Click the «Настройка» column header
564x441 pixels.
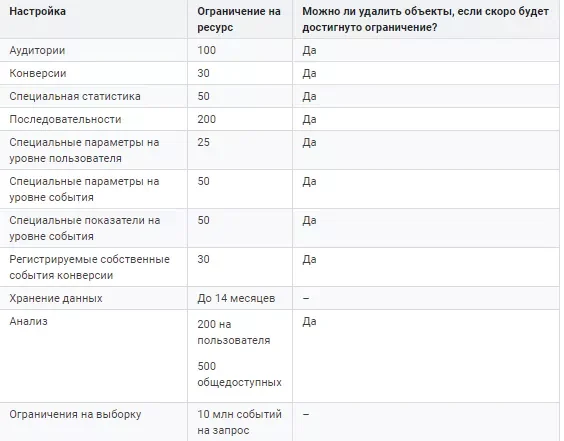pyautogui.click(x=37, y=12)
